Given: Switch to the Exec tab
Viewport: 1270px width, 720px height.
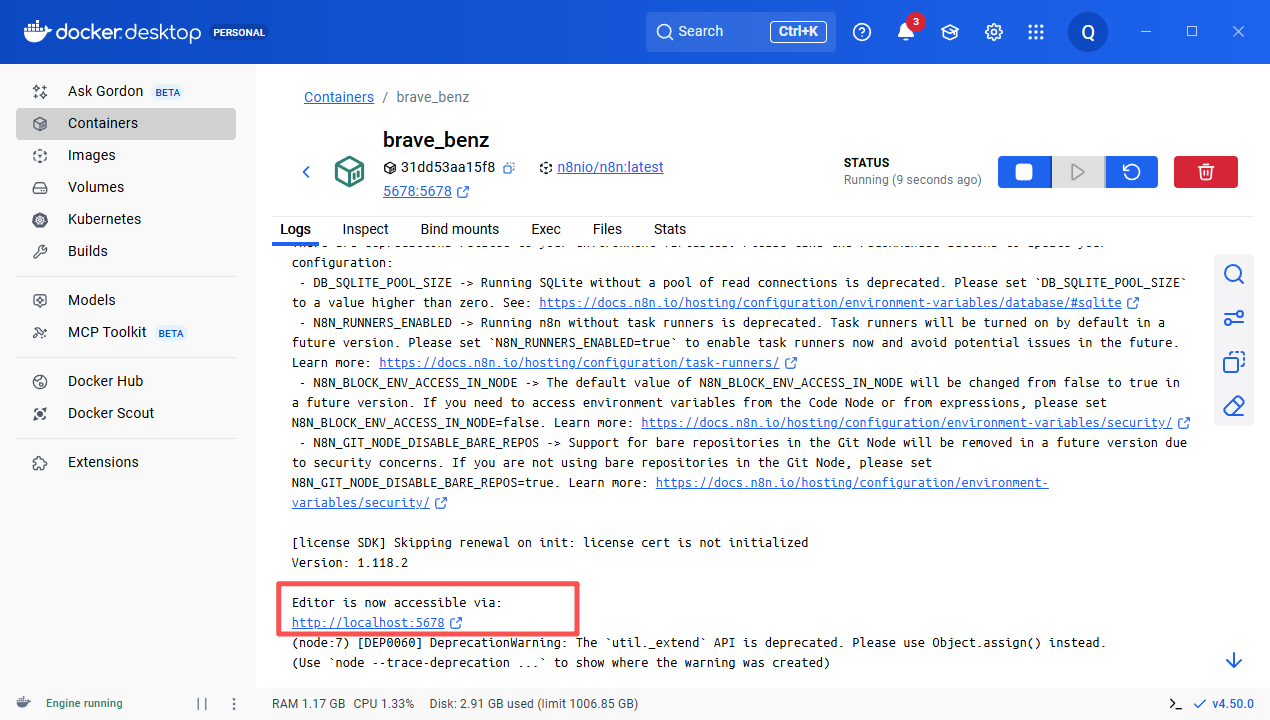Looking at the screenshot, I should coord(546,229).
